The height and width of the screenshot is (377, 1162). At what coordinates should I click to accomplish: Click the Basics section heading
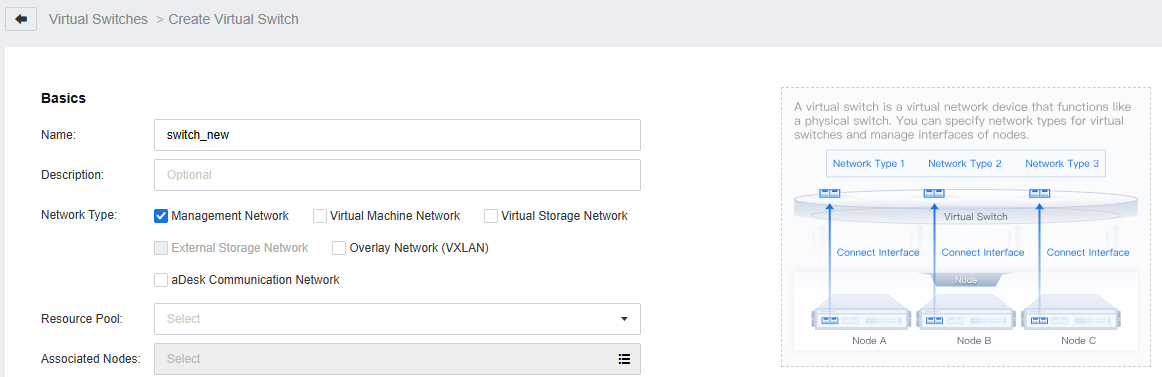click(x=64, y=98)
